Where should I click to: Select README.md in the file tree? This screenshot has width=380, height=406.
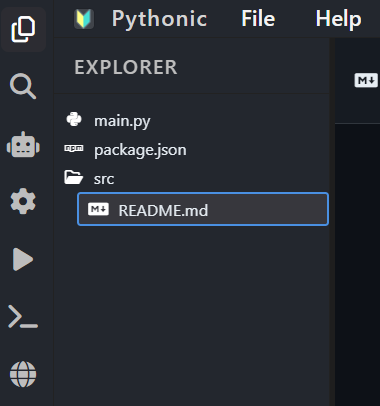[203, 209]
